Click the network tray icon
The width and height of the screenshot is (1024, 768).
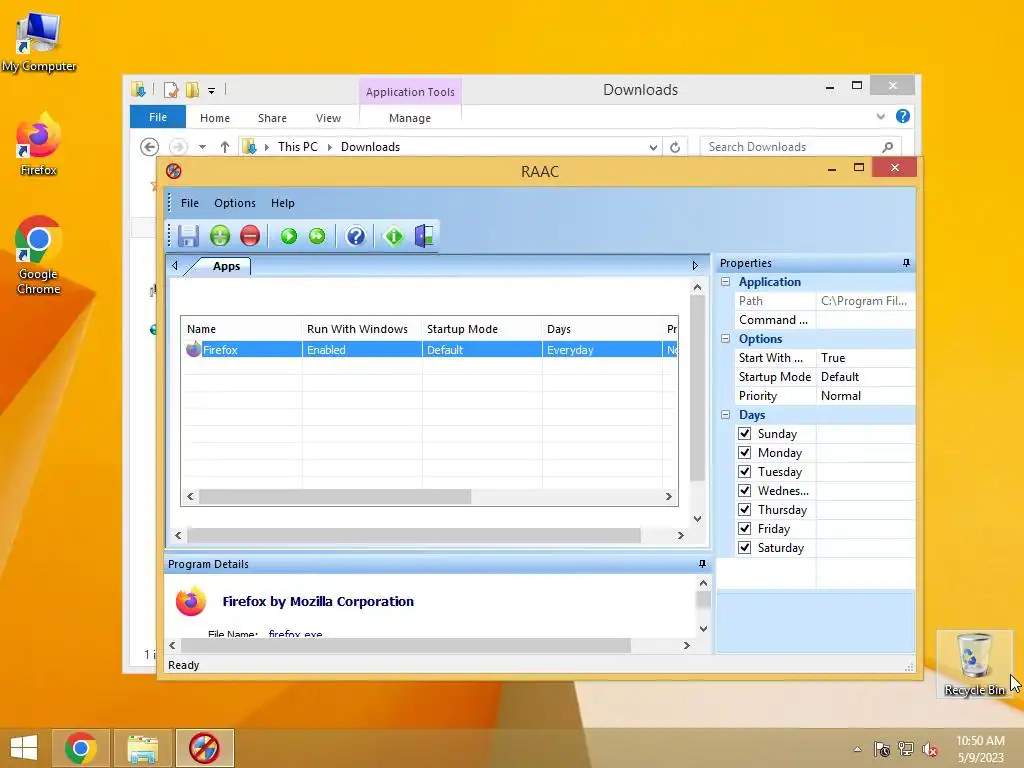click(x=906, y=749)
